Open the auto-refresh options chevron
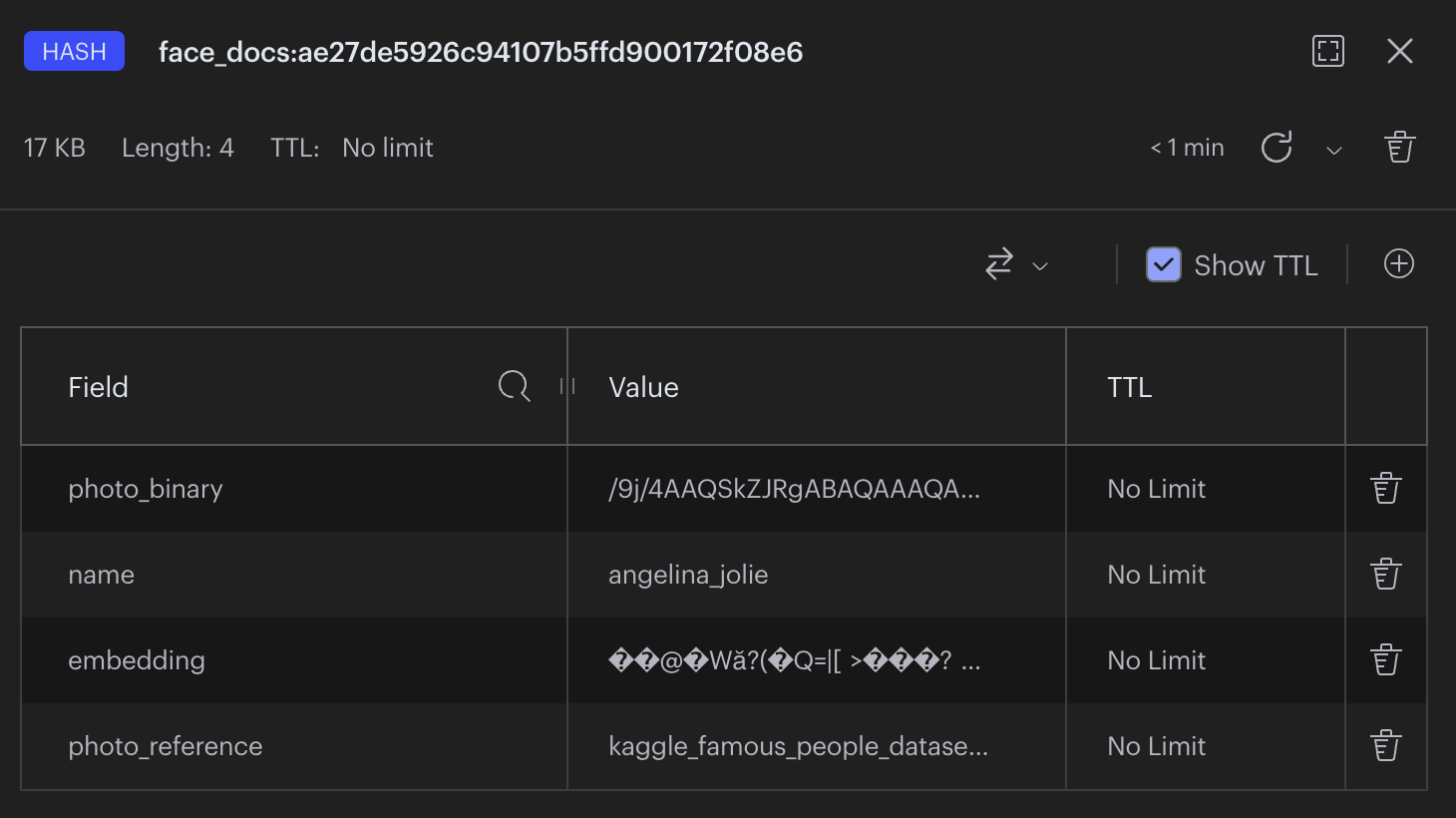This screenshot has width=1456, height=818. point(1333,151)
